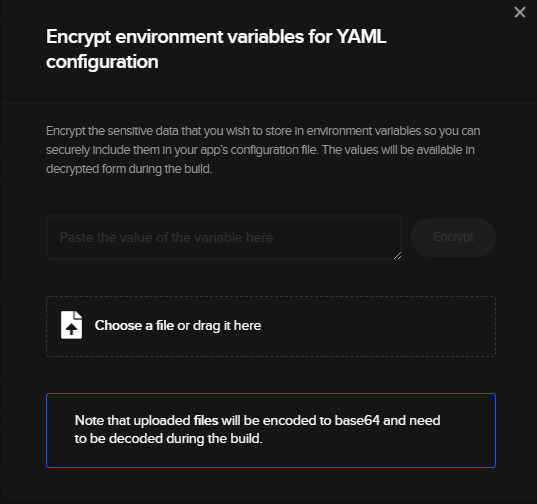Click the blue-bordered base64 note box
537x504 pixels.
pyautogui.click(x=271, y=430)
